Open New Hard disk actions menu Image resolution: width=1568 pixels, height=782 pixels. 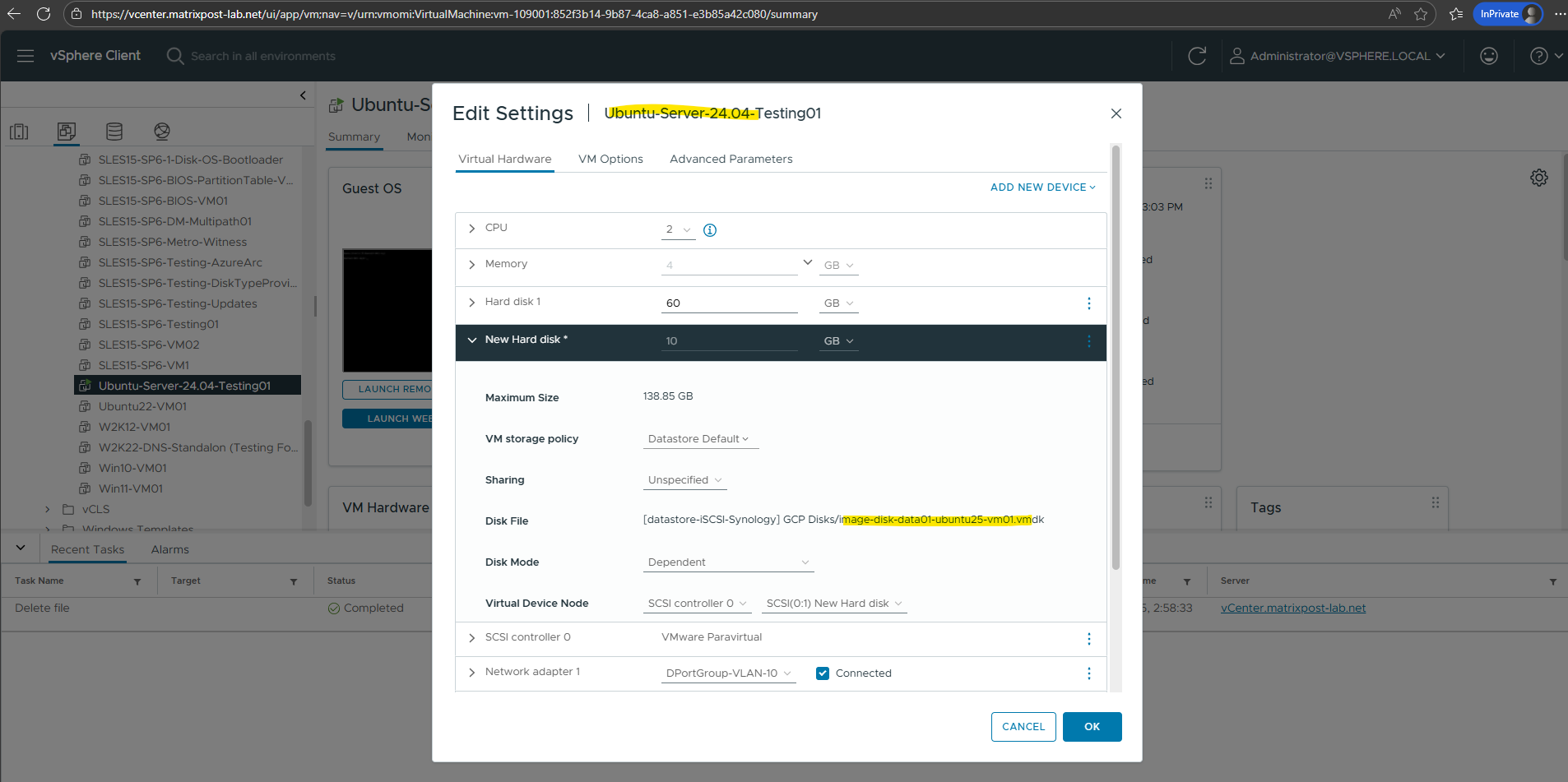click(x=1089, y=341)
